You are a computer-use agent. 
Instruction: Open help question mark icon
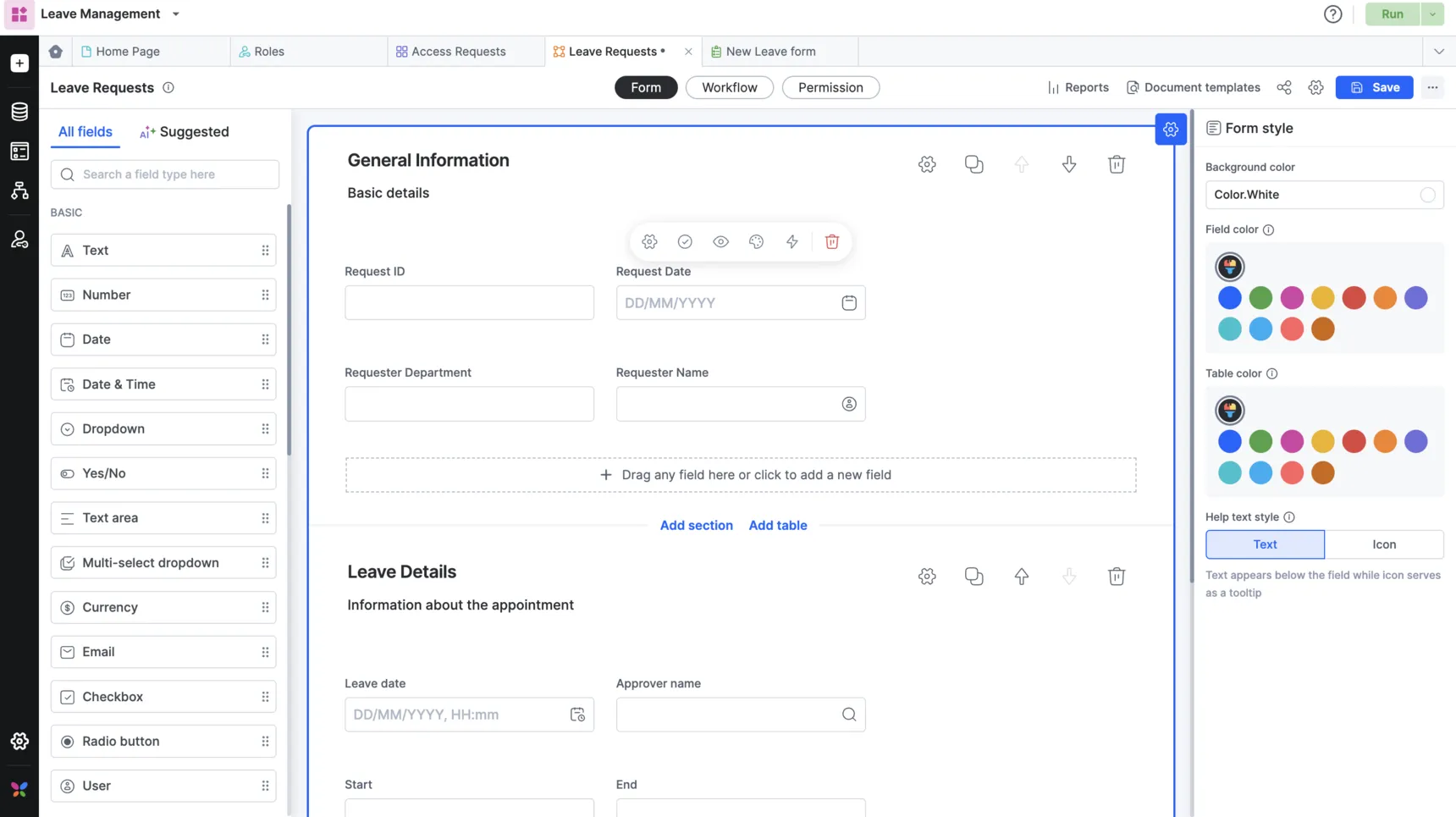tap(1333, 14)
